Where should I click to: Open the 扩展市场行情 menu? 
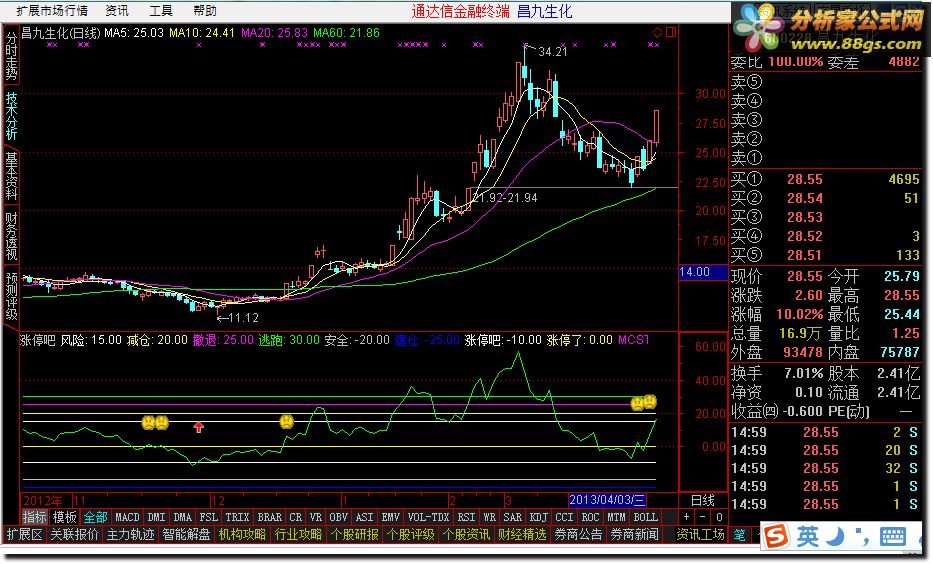click(x=52, y=10)
